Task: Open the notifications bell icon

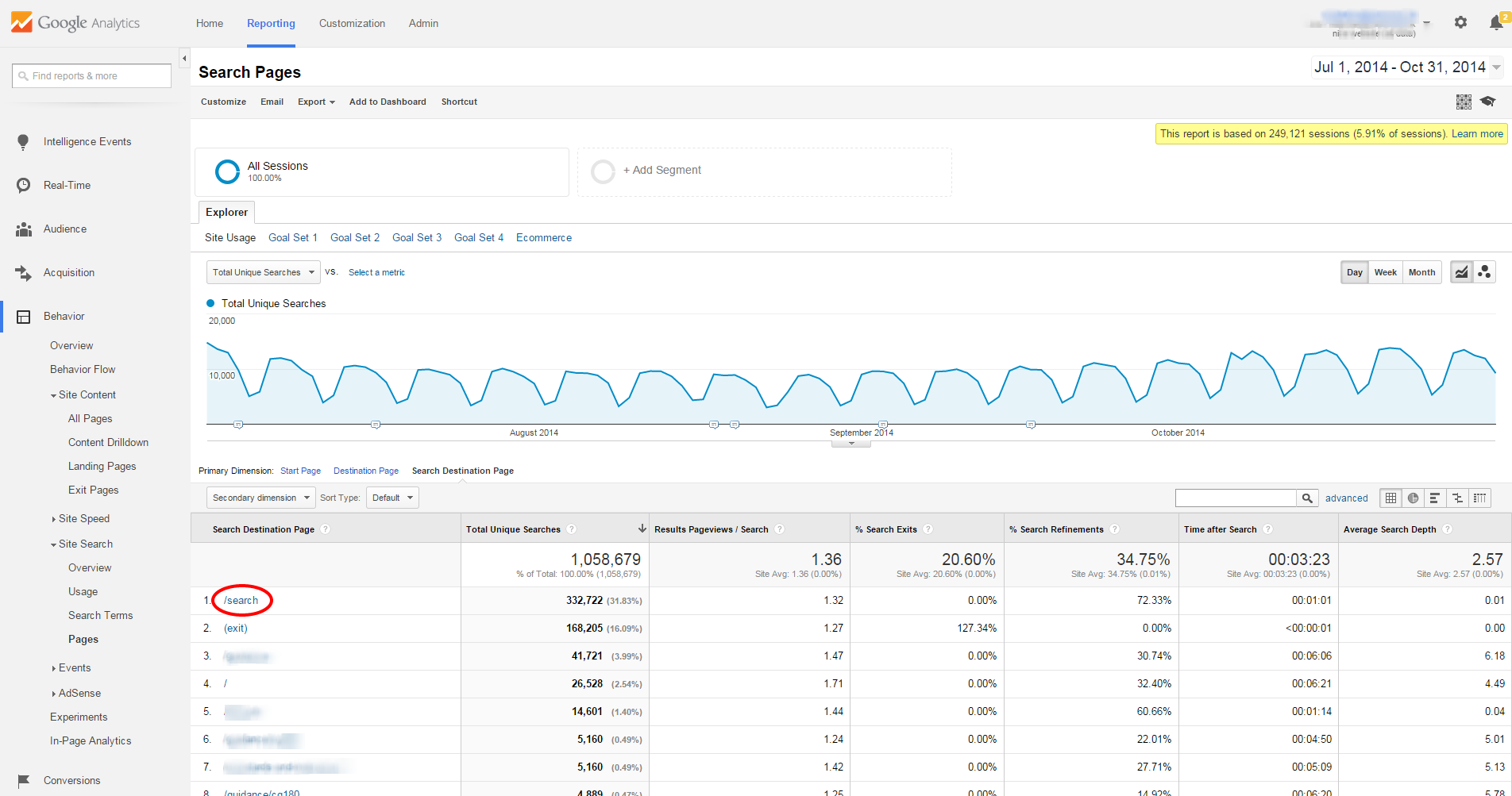Action: pos(1495,23)
